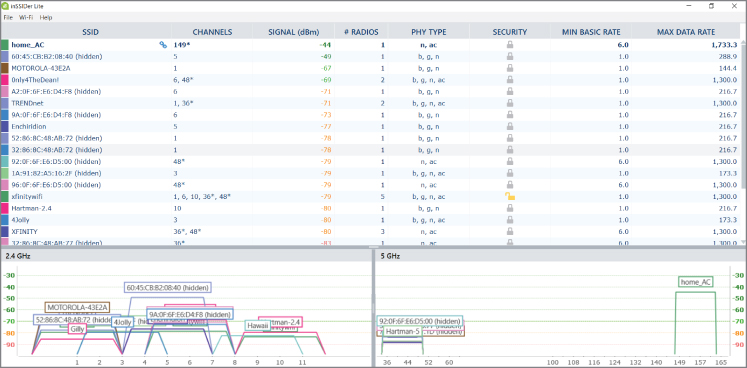
Task: Click channel value 149* for home_AC
Action: 182,45
